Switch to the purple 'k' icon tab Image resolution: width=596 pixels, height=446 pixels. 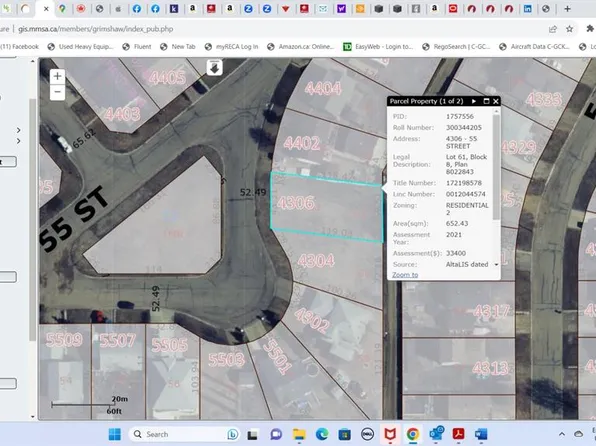[x=174, y=9]
